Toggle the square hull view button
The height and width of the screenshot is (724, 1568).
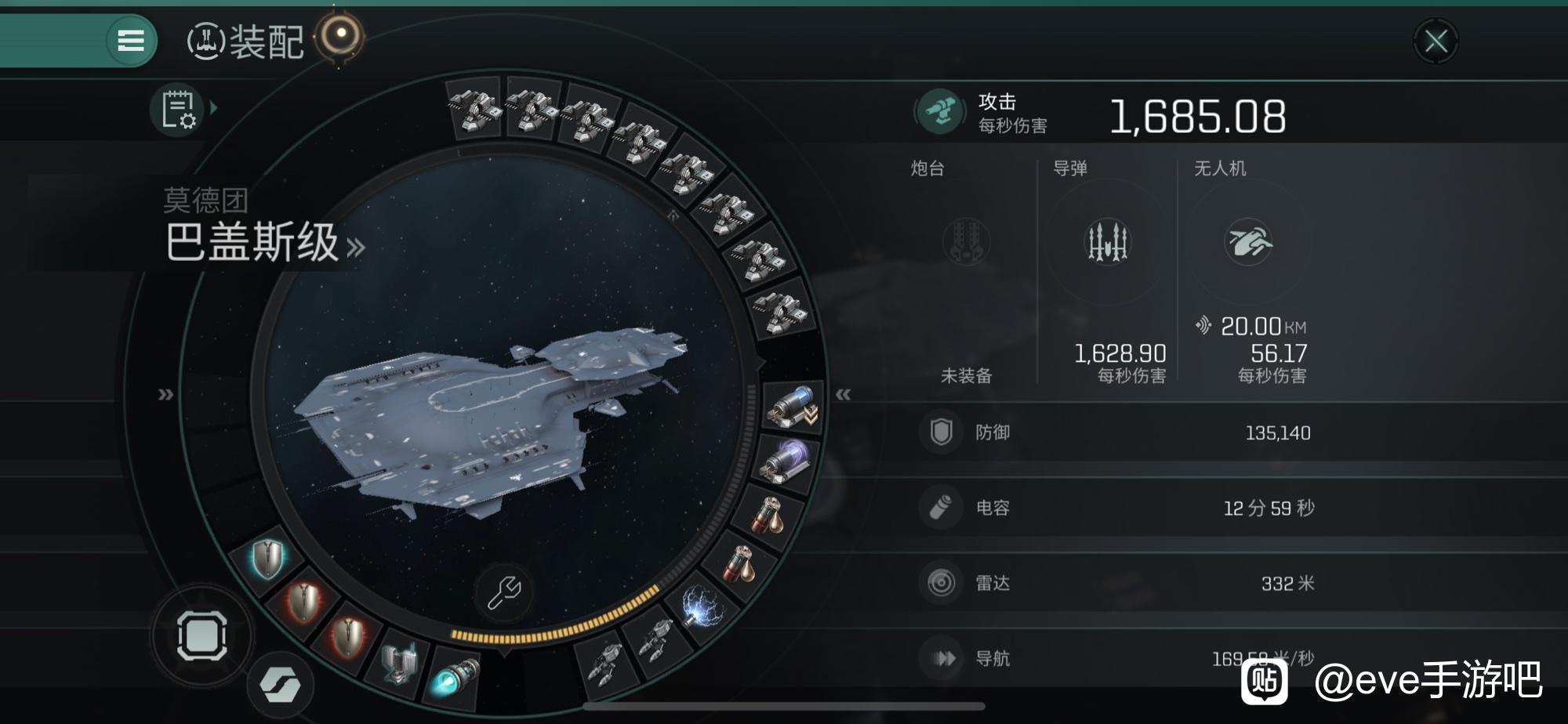[202, 635]
